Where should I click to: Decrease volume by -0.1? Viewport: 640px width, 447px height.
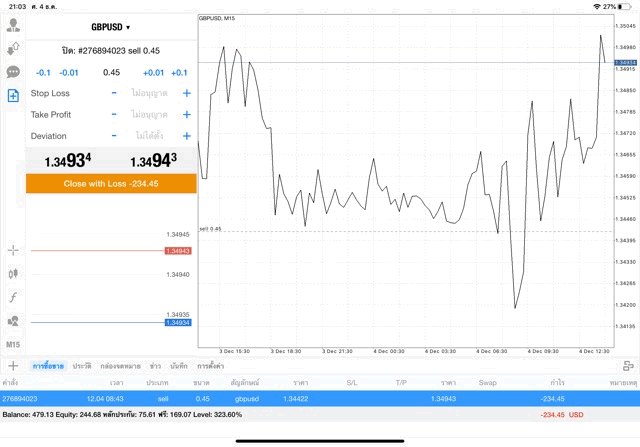point(43,73)
